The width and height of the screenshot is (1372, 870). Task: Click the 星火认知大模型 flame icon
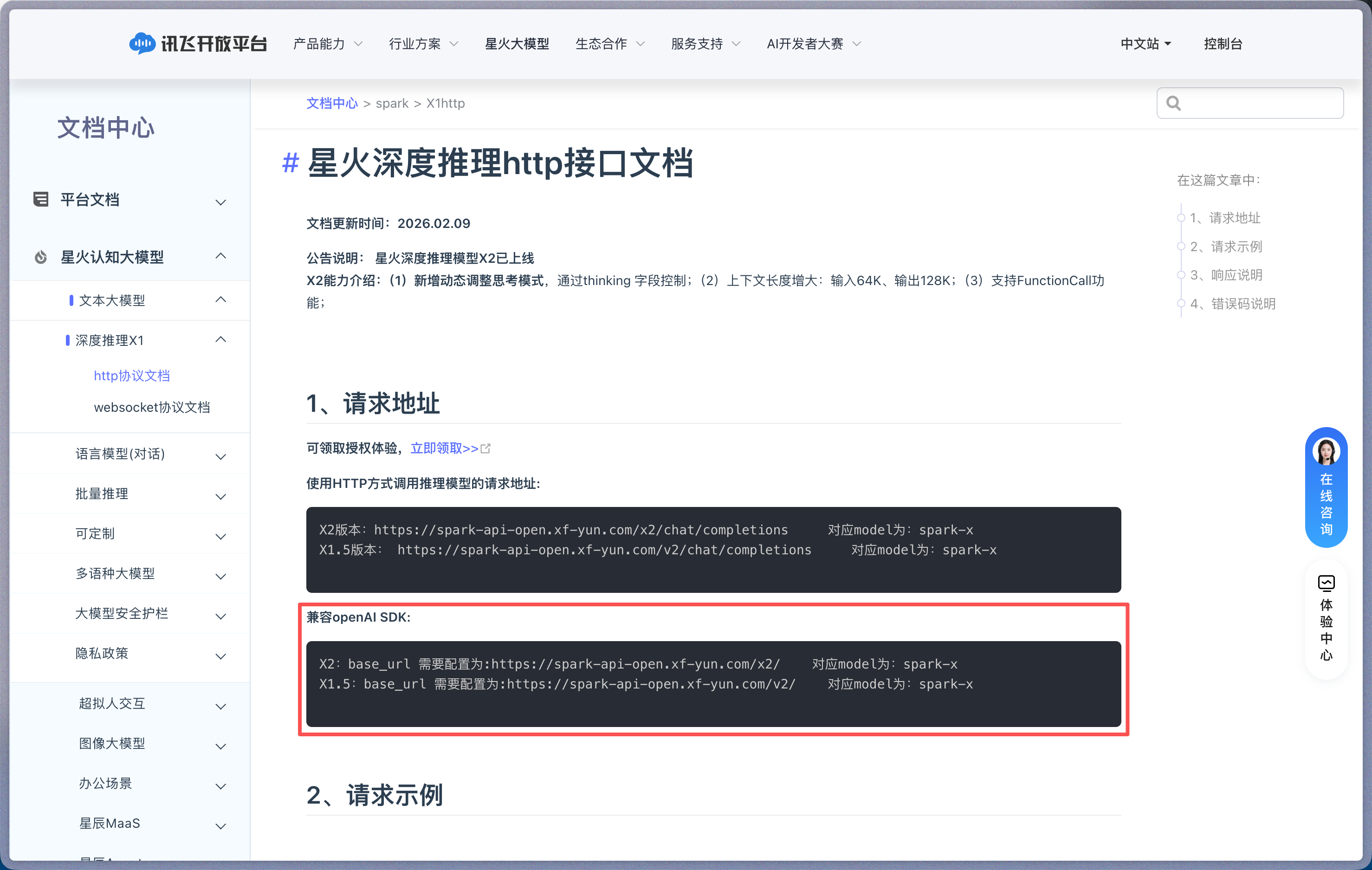coord(40,257)
